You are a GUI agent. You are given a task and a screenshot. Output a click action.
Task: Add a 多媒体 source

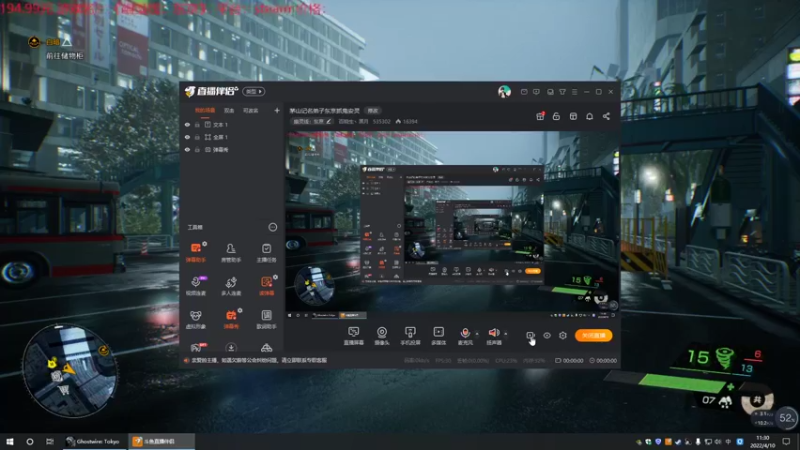click(x=438, y=336)
